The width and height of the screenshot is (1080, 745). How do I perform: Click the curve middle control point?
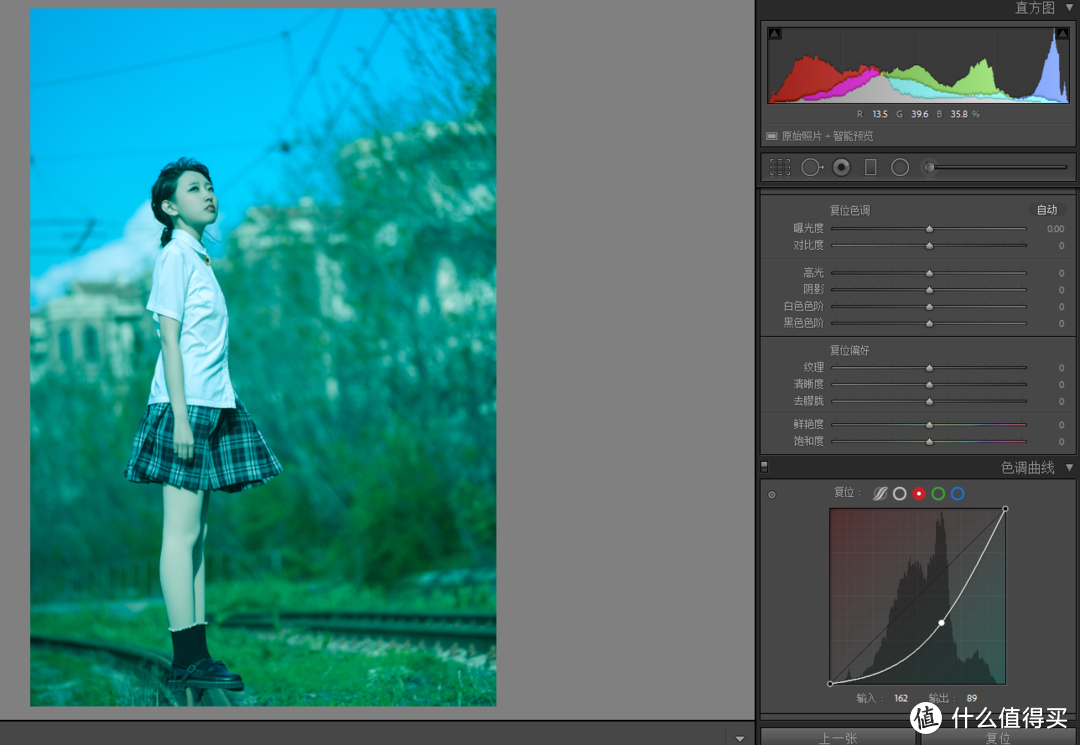click(942, 622)
